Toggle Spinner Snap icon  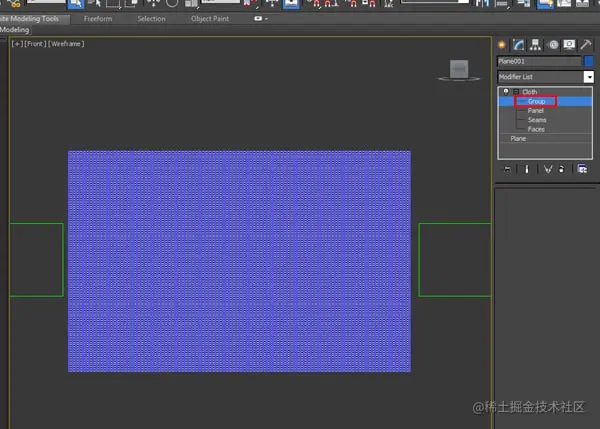click(369, 4)
